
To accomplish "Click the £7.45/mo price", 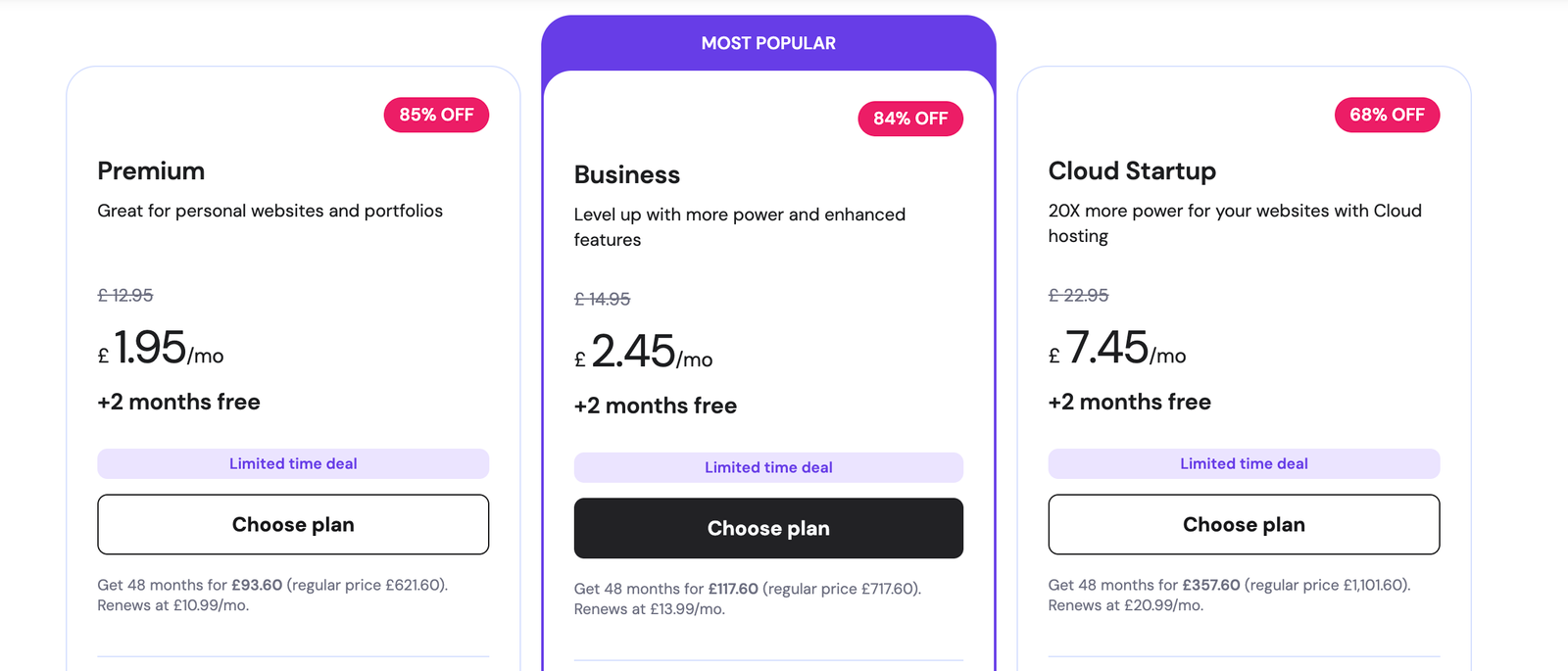I will 1117,349.
